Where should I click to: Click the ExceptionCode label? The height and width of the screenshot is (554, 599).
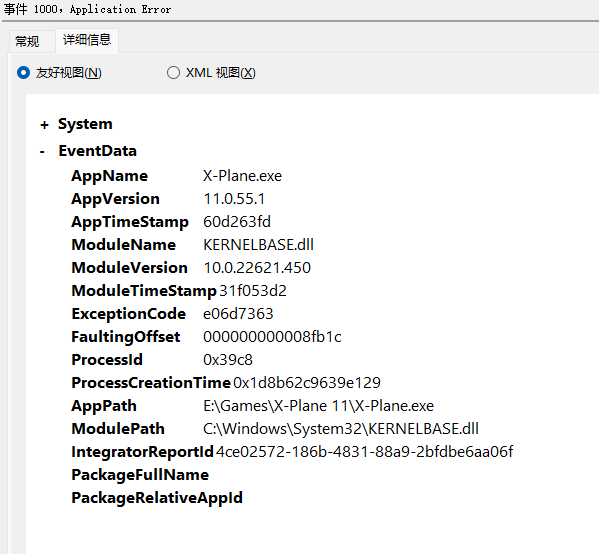(x=129, y=314)
